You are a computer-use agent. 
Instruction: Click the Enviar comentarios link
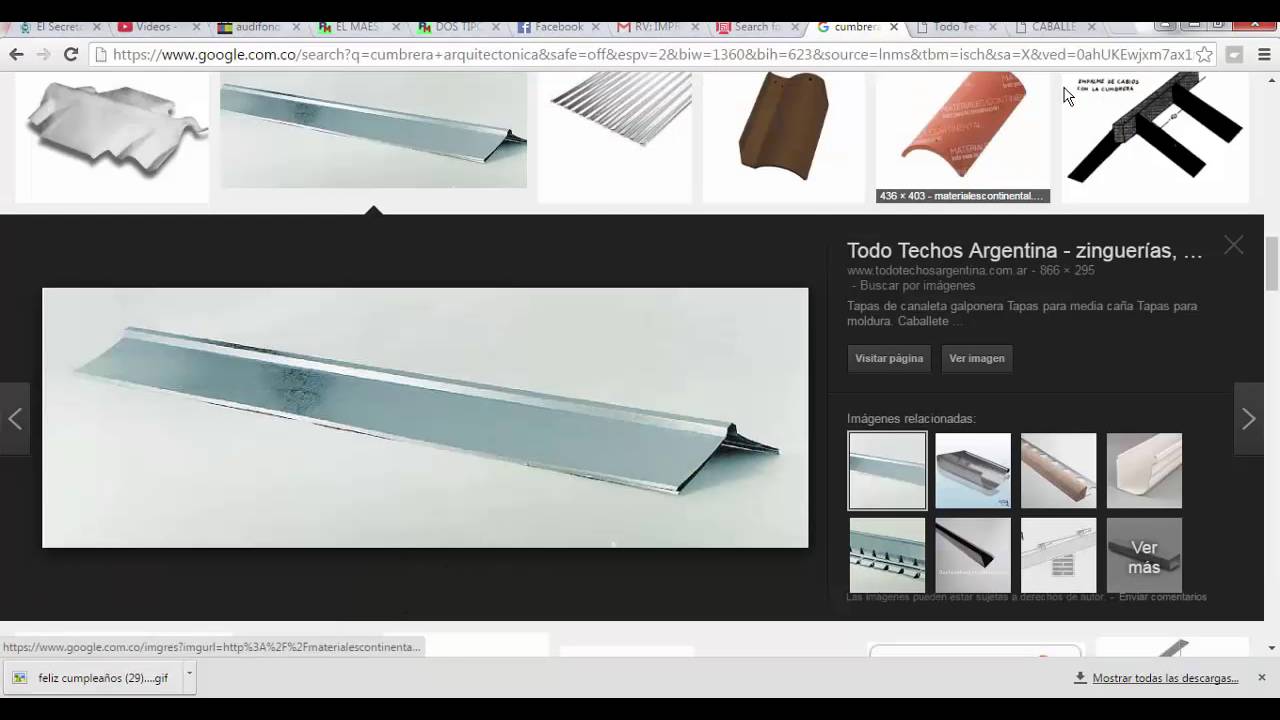click(1163, 597)
